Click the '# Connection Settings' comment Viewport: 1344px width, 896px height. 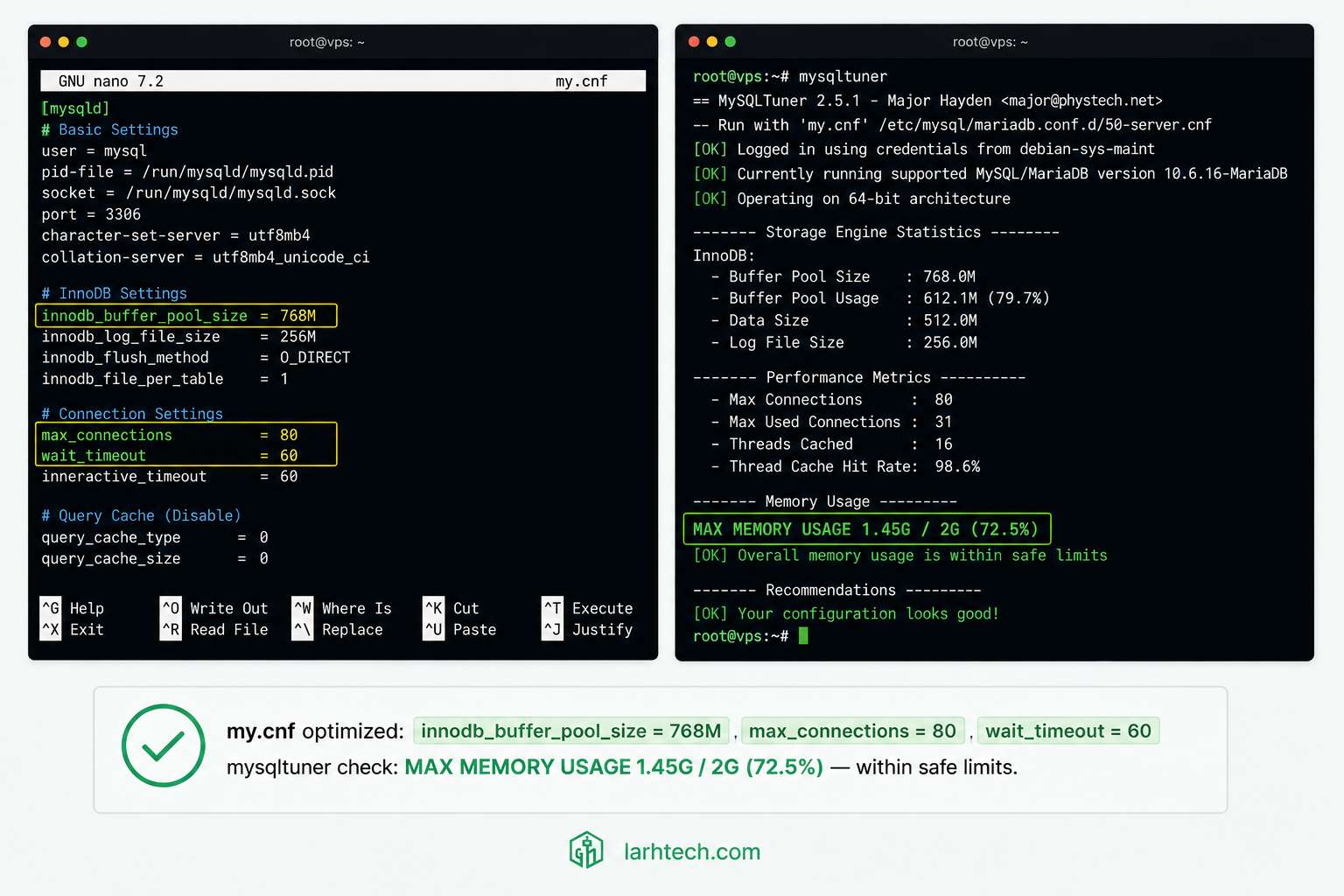(132, 414)
